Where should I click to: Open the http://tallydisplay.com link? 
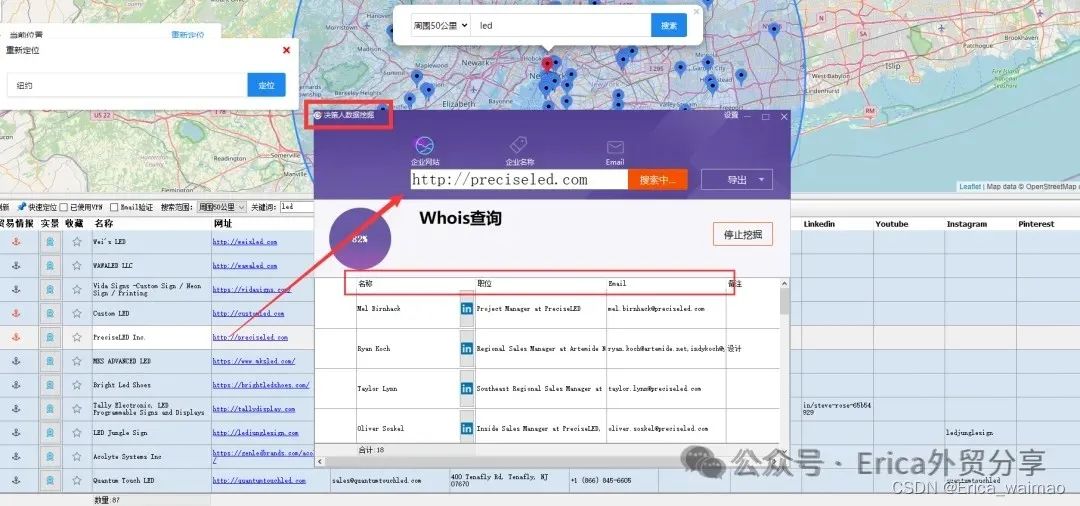pos(253,409)
